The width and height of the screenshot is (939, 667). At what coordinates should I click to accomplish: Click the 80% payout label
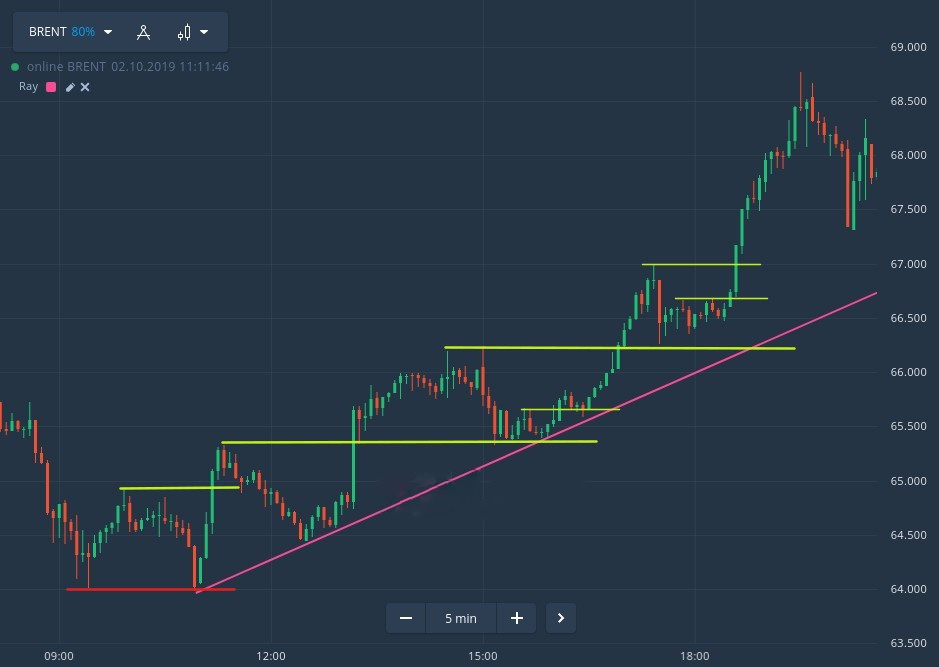click(x=83, y=32)
